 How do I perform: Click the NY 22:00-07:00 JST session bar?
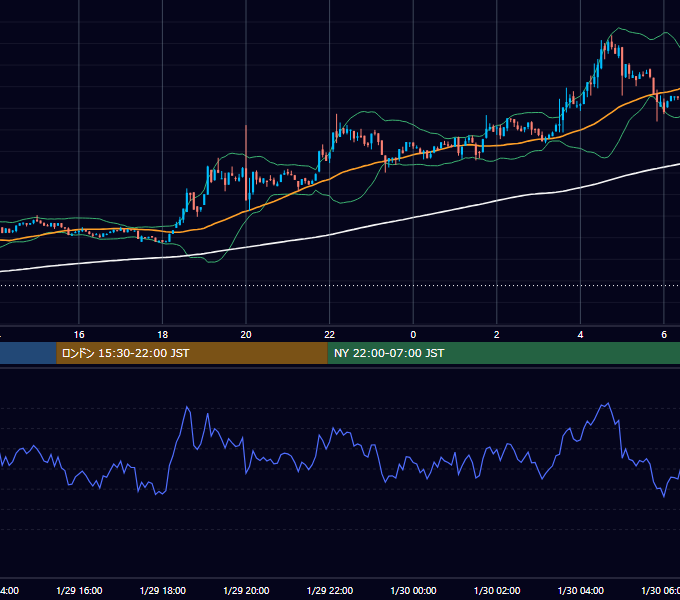click(503, 353)
